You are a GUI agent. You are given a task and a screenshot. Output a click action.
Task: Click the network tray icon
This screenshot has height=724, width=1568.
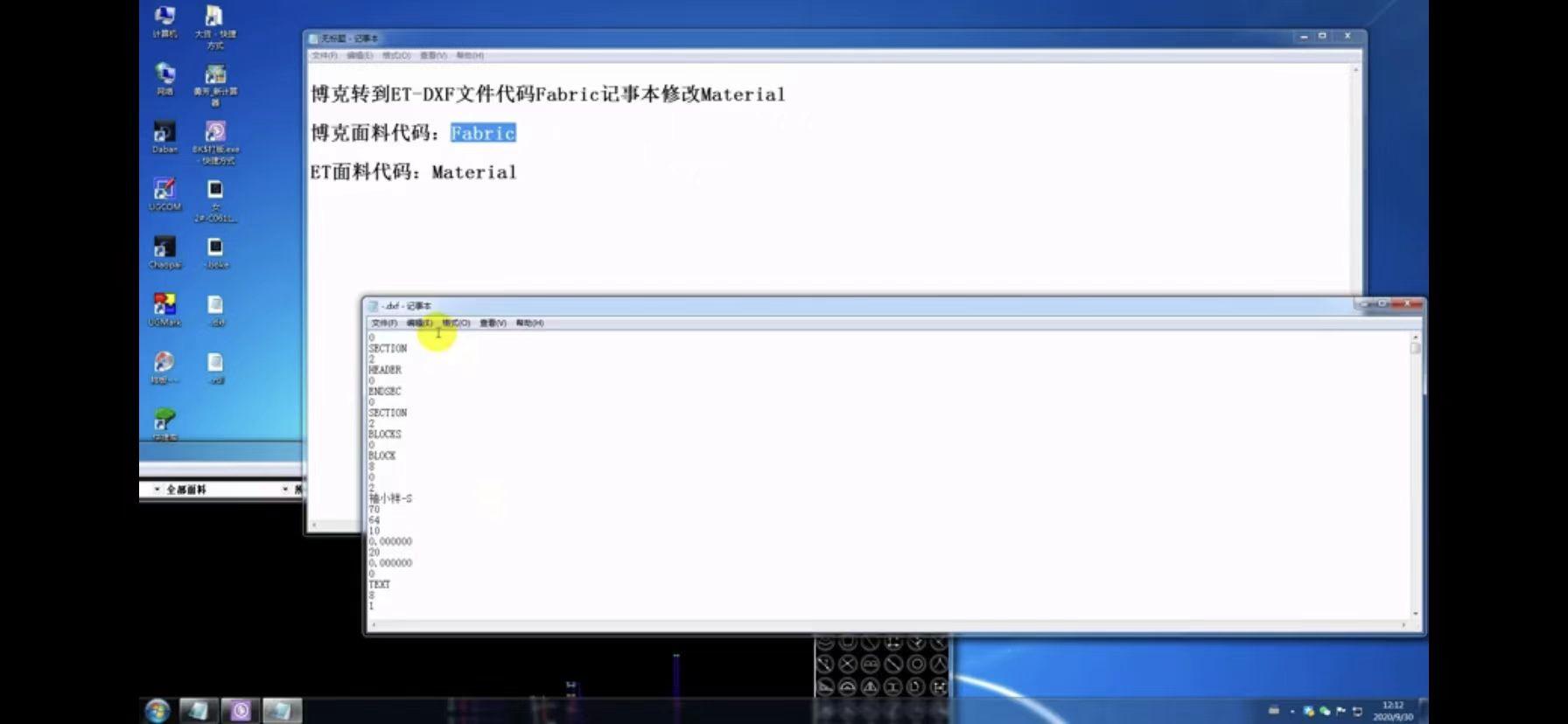pyautogui.click(x=1357, y=711)
